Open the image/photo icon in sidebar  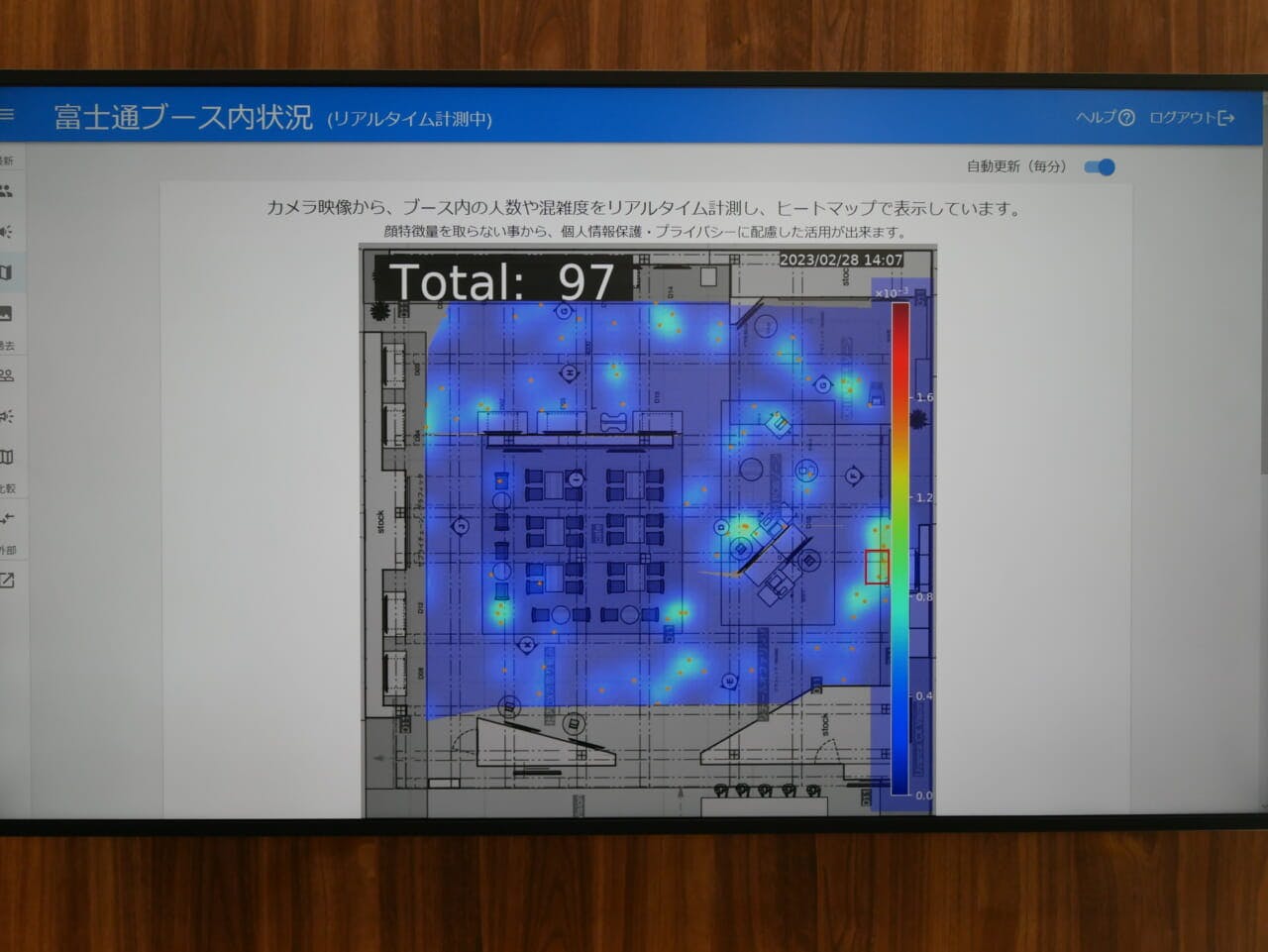6,313
